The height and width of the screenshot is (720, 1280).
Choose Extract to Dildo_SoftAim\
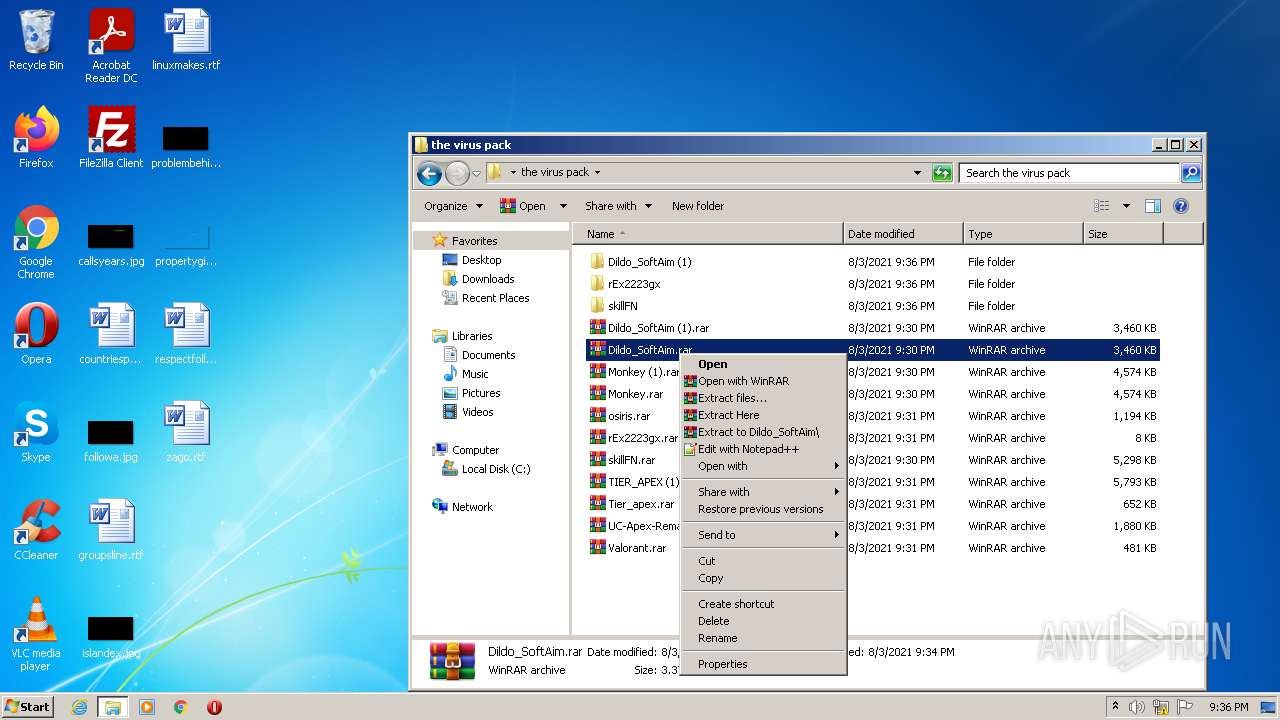pos(764,432)
